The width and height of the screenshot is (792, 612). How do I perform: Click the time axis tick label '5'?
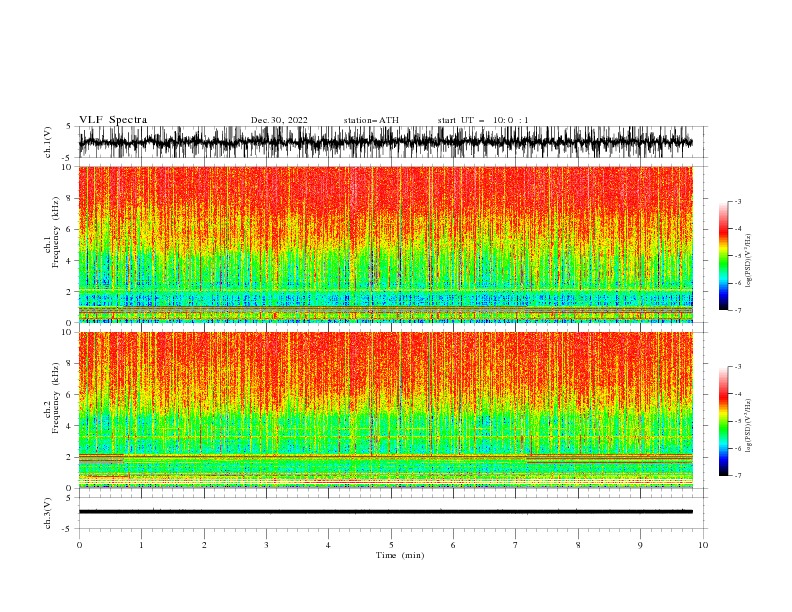(x=391, y=545)
